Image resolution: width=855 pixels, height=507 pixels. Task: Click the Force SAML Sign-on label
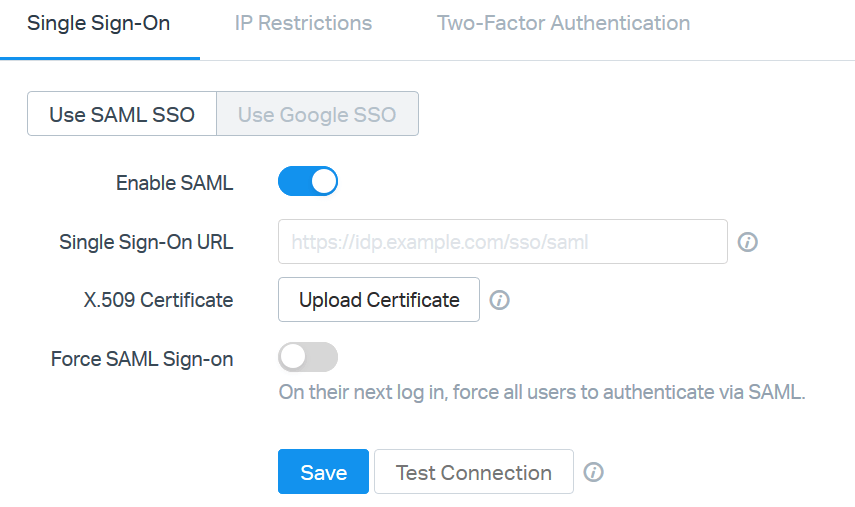click(x=142, y=359)
